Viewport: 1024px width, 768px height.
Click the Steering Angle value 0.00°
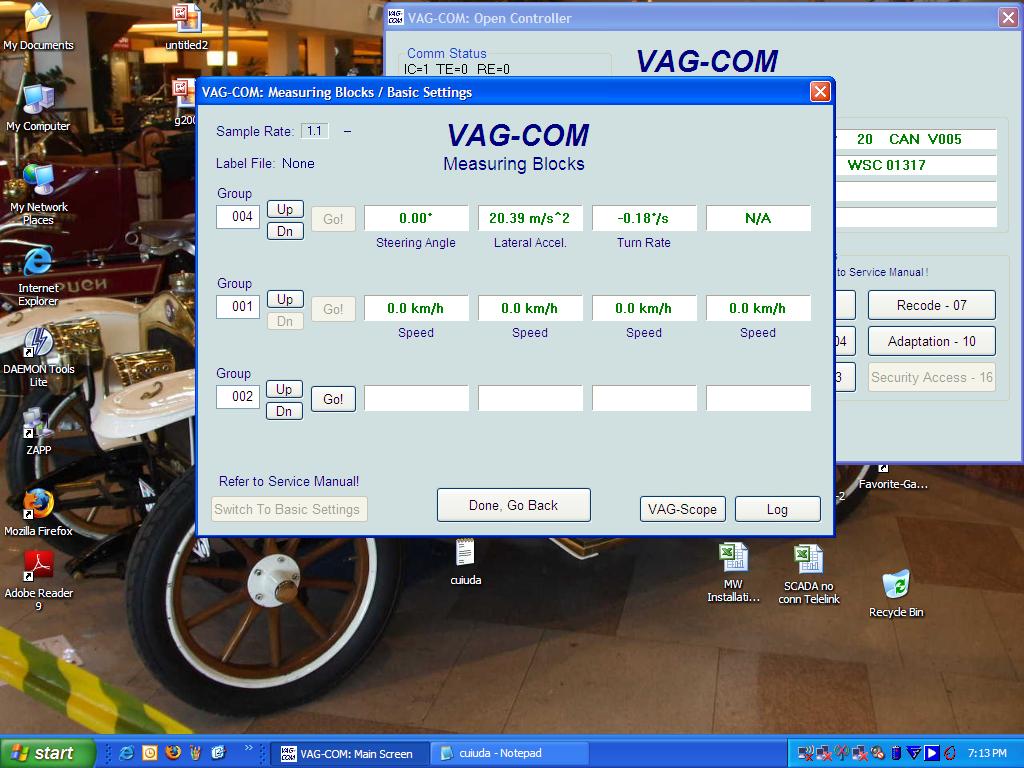(416, 218)
